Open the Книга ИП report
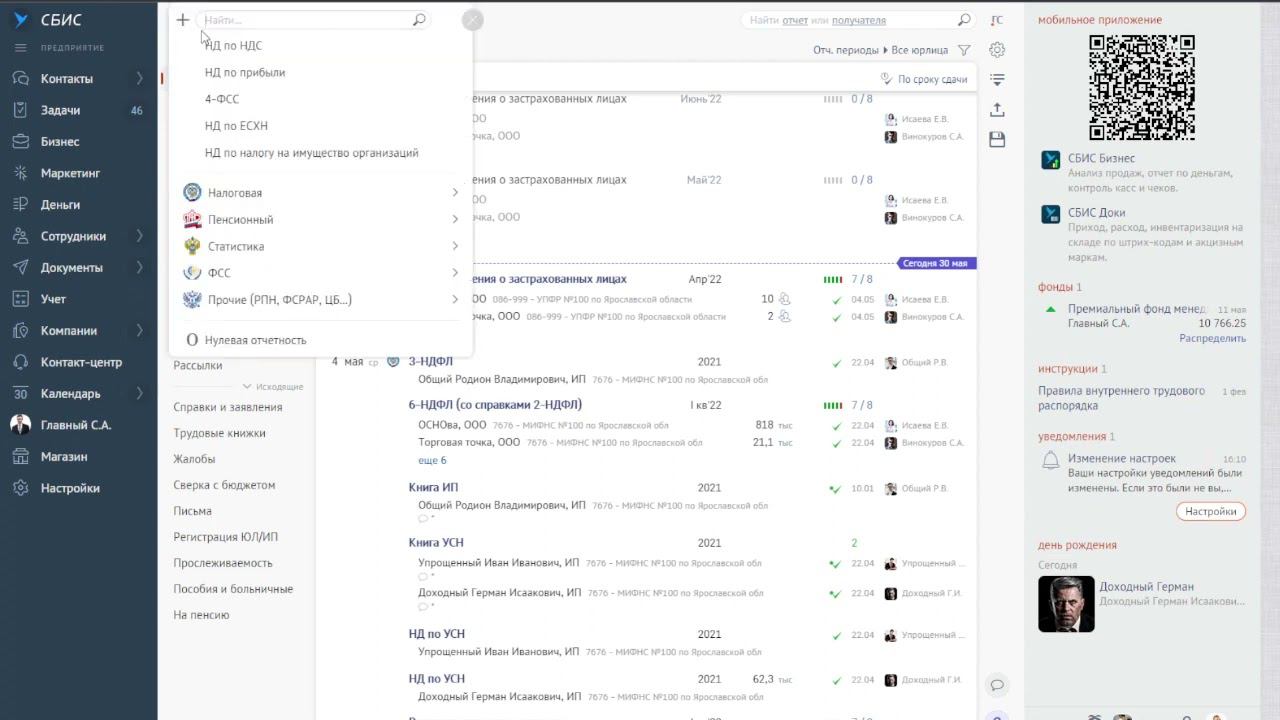Viewport: 1280px width, 720px height. [433, 488]
